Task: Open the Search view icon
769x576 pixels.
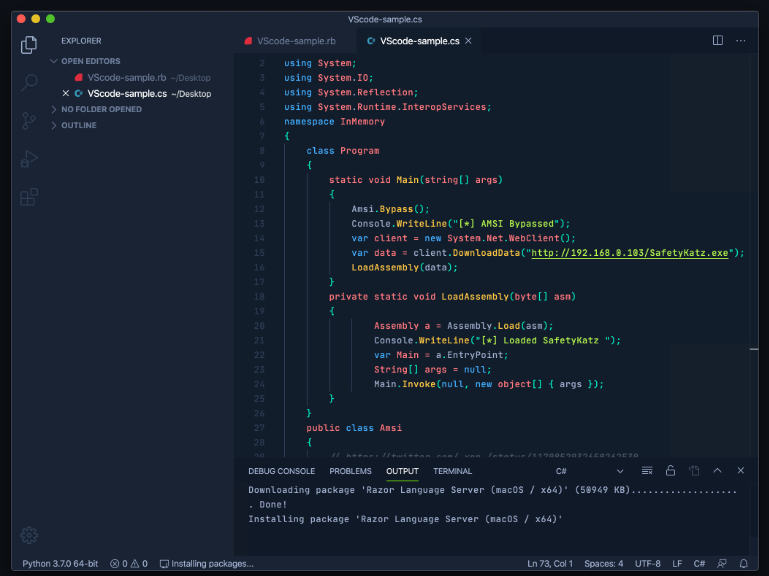Action: tap(29, 82)
